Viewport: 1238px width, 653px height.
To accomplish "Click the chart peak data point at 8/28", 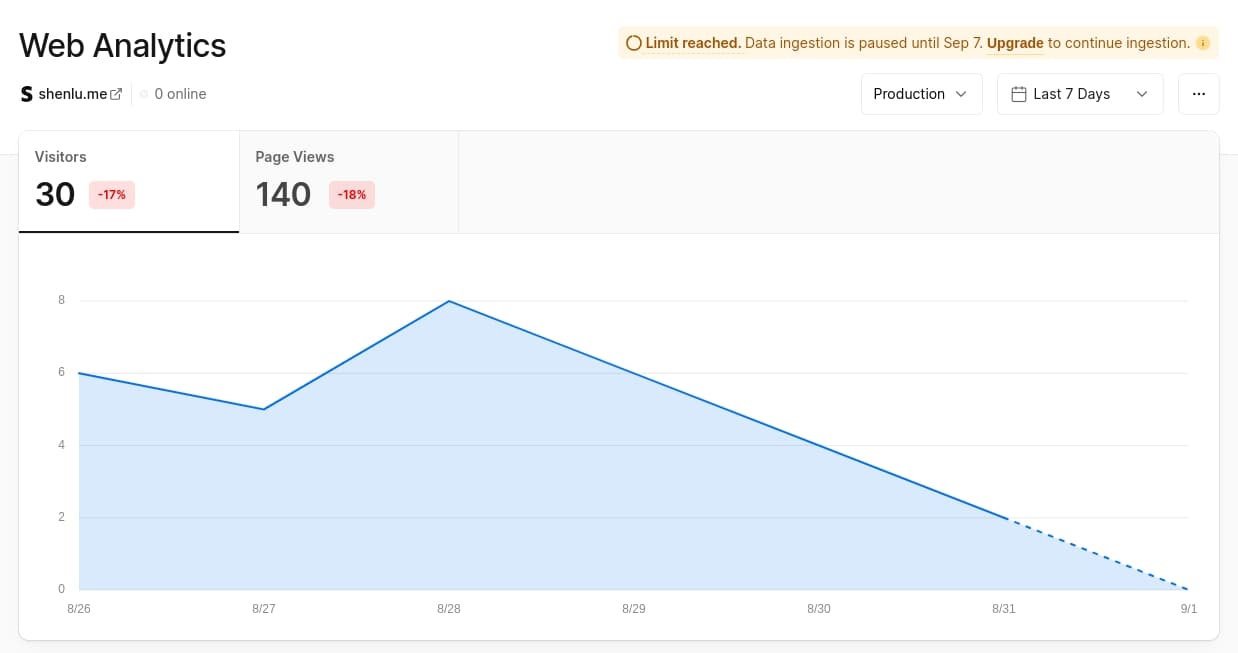I will (x=449, y=301).
